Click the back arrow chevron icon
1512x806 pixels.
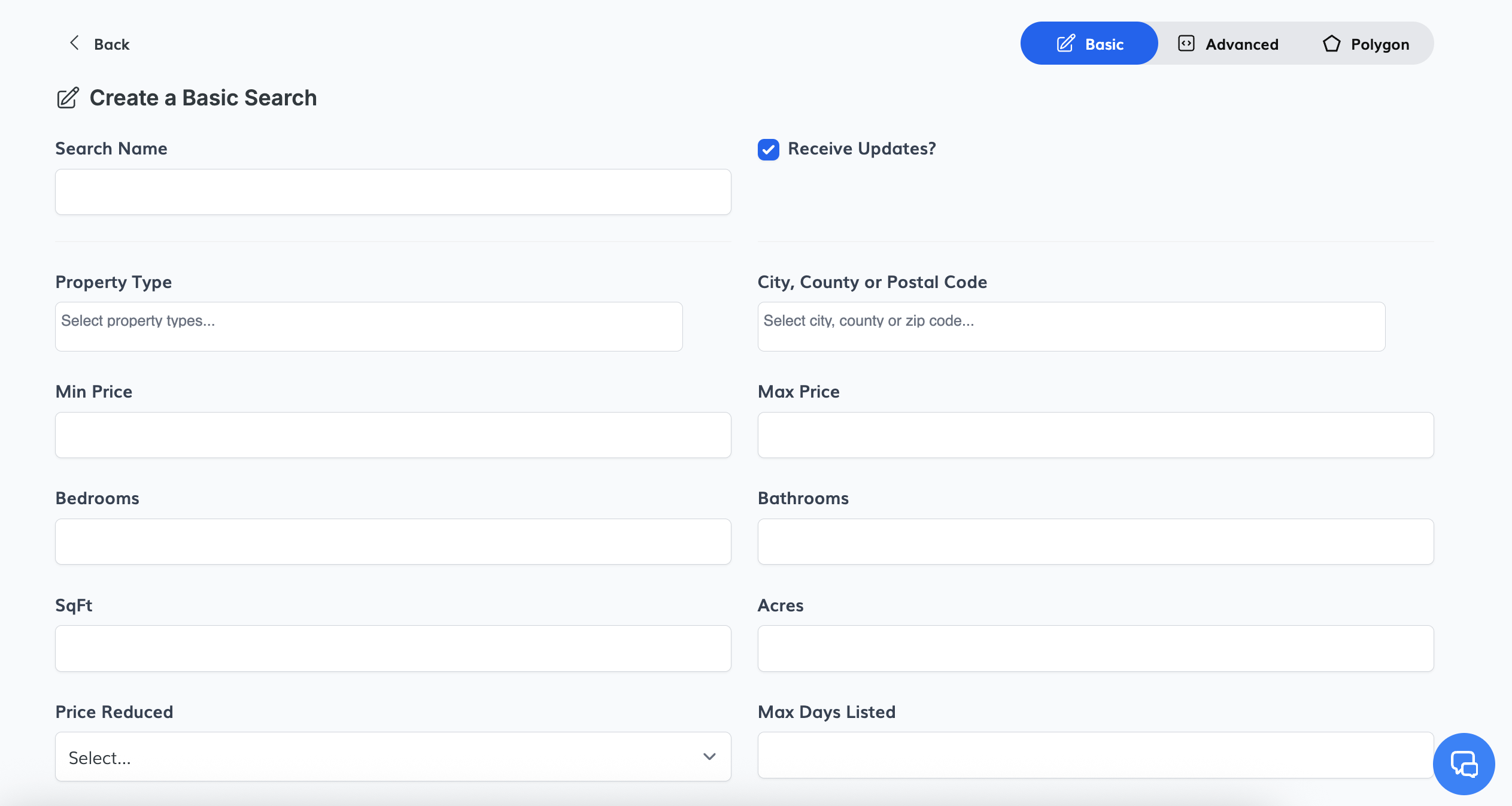(74, 43)
